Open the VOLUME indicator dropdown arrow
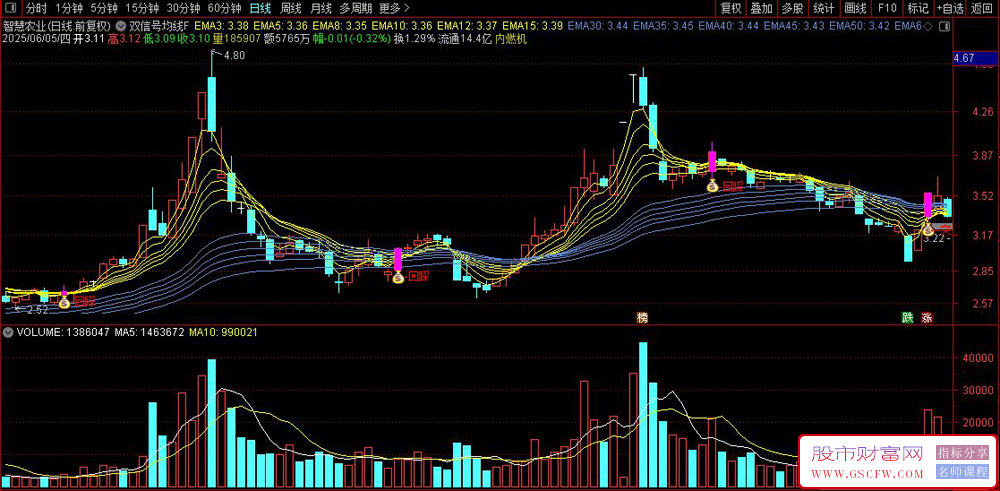Viewport: 1000px width, 491px height. (8, 332)
